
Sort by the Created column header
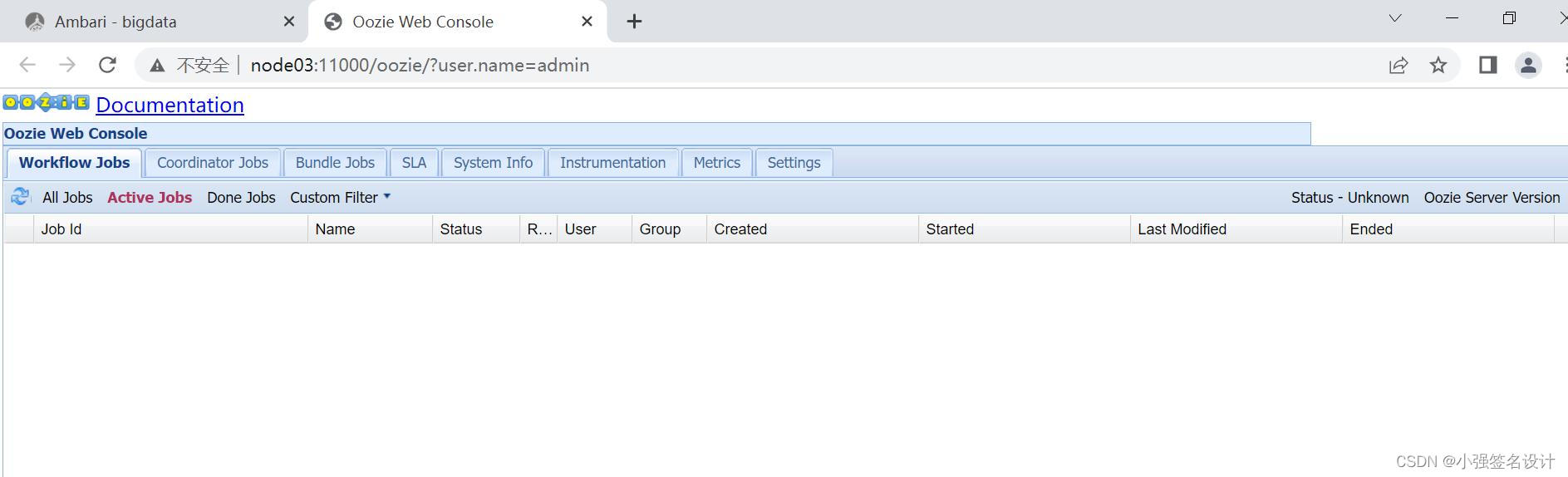(x=813, y=229)
